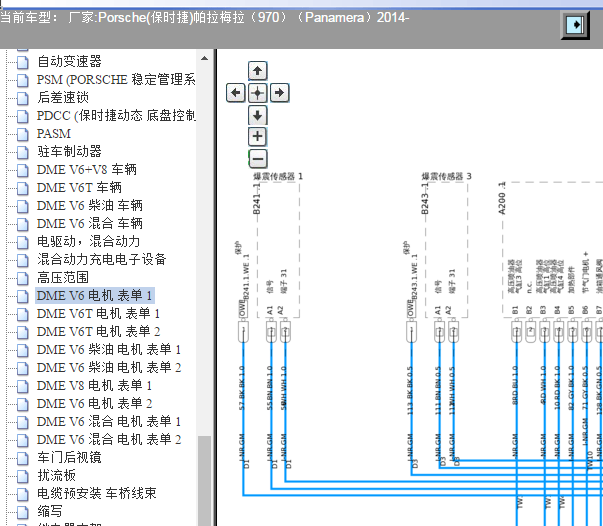Select highlighted DME V6 电机 表单 1
This screenshot has height=526, width=603.
[95, 295]
